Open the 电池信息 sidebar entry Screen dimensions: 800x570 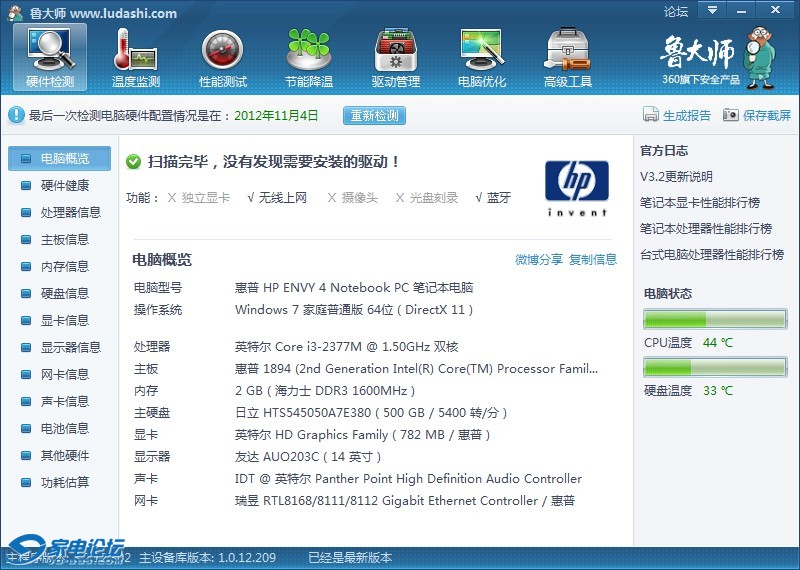(x=64, y=428)
